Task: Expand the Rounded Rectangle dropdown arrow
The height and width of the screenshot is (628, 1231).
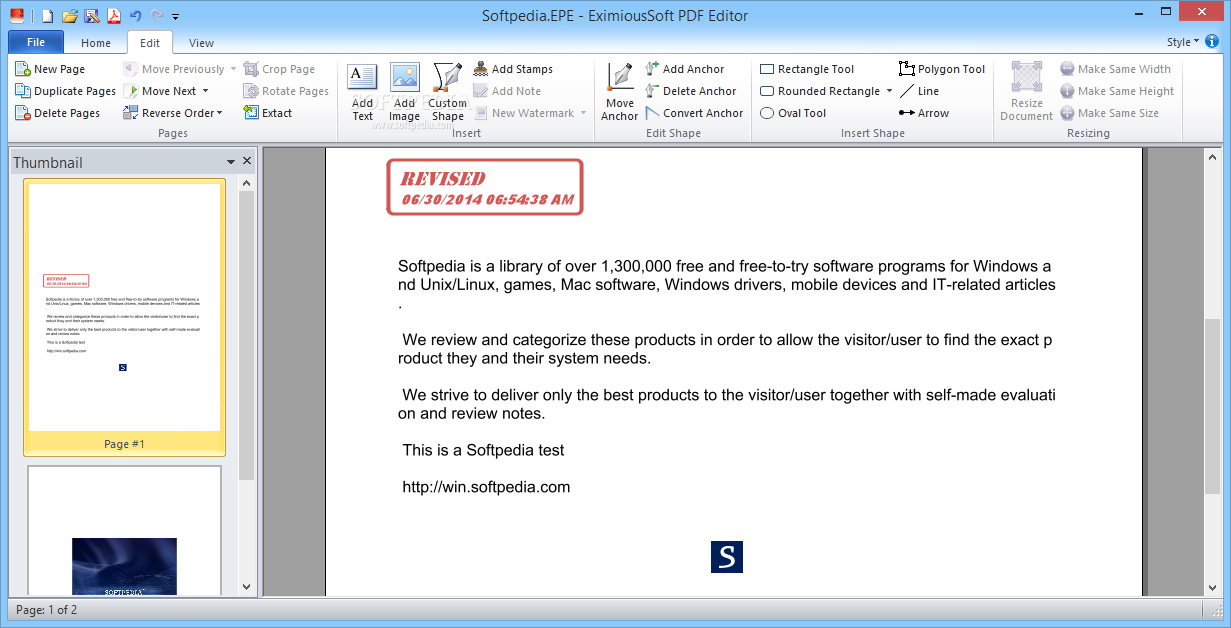Action: [x=889, y=91]
